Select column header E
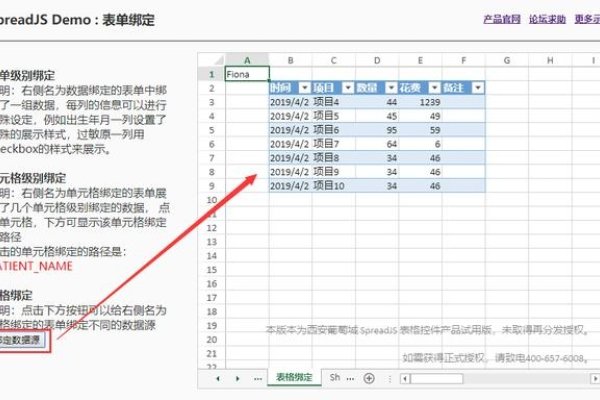The height and width of the screenshot is (400, 600). click(420, 60)
